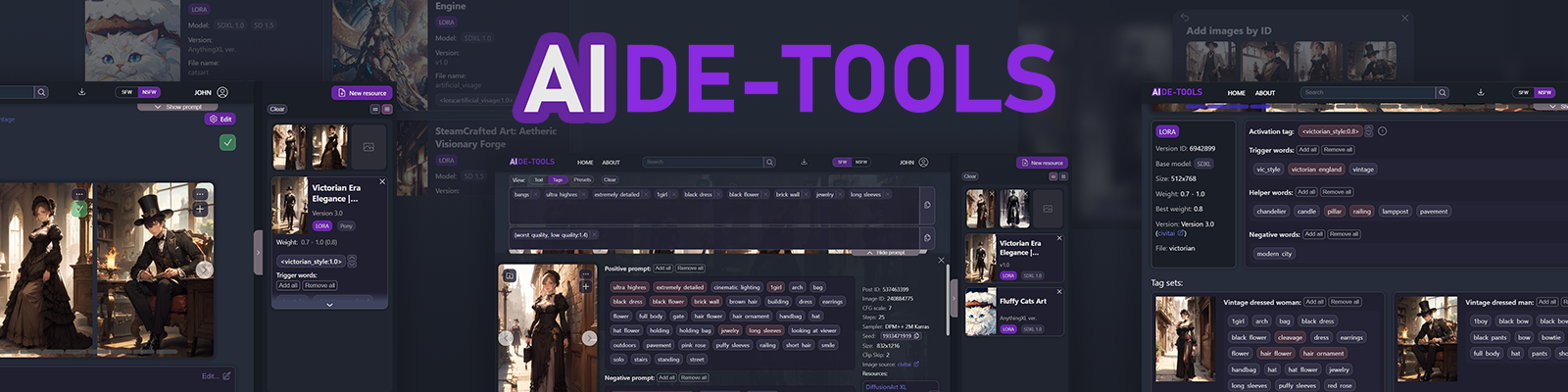This screenshot has width=1568, height=392.
Task: Click the New resource button in the center panel
Action: 1042,163
